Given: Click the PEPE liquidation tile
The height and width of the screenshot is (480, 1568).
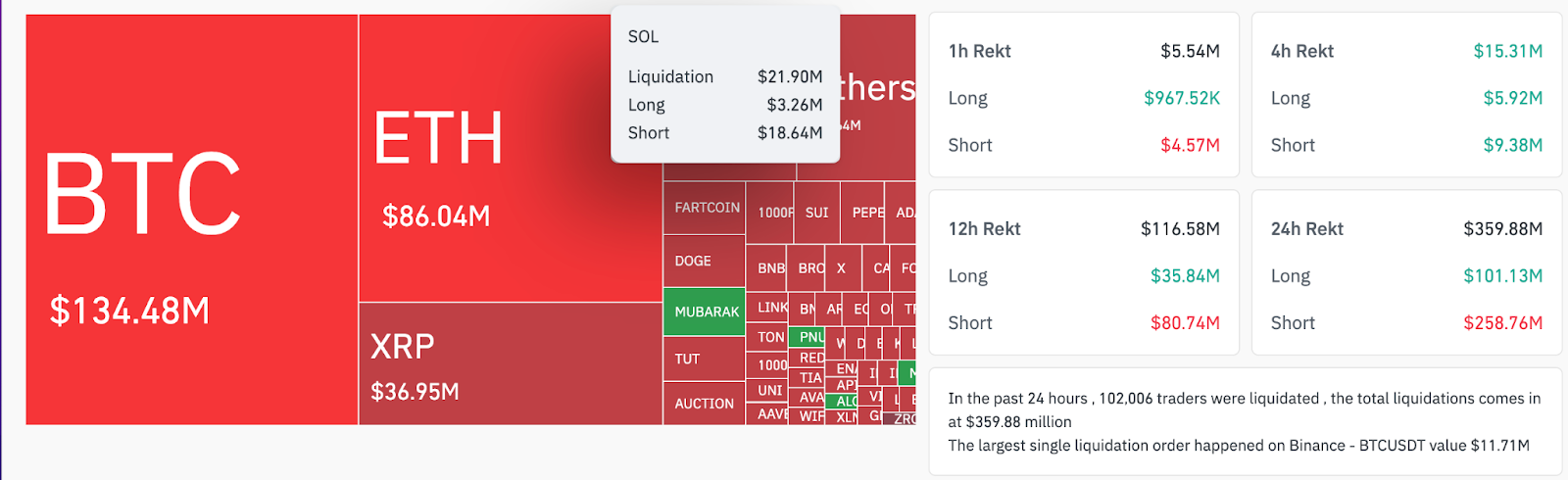Looking at the screenshot, I should [864, 213].
